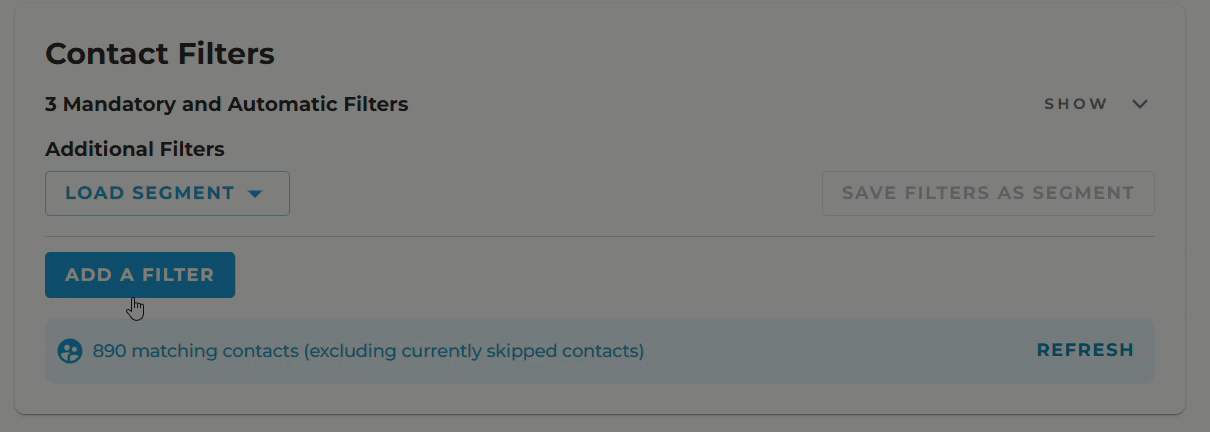This screenshot has height=432, width=1210.
Task: Open the LOAD SEGMENT dropdown
Action: click(167, 193)
